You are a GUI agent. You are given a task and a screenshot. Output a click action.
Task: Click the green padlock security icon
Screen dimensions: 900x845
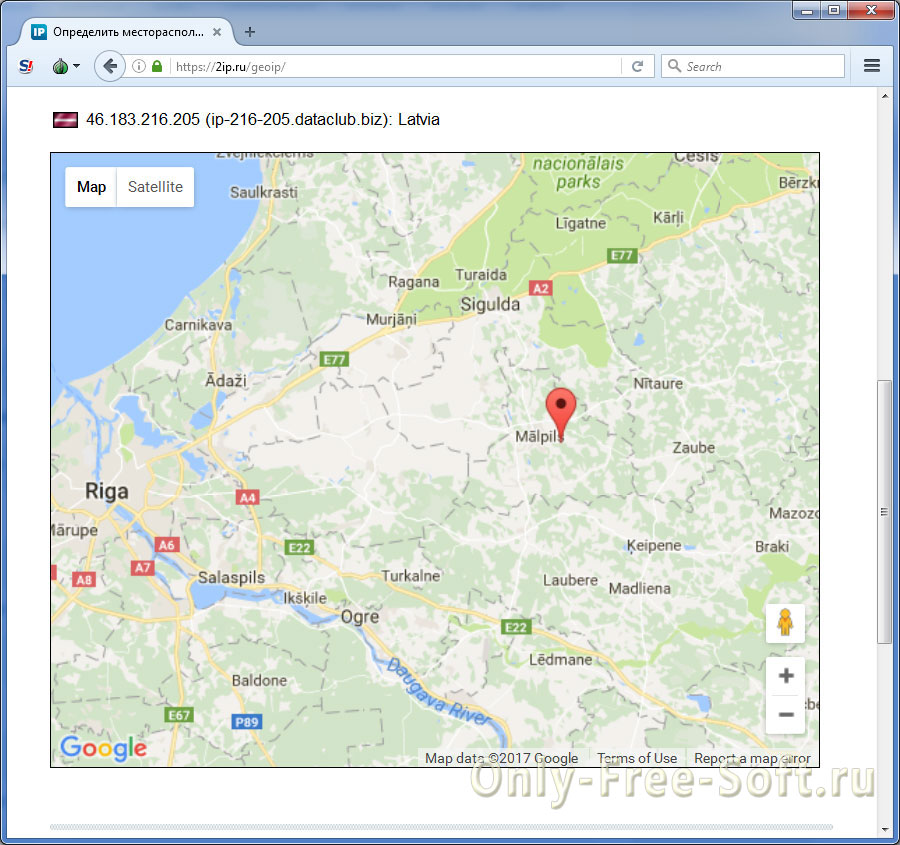click(157, 66)
